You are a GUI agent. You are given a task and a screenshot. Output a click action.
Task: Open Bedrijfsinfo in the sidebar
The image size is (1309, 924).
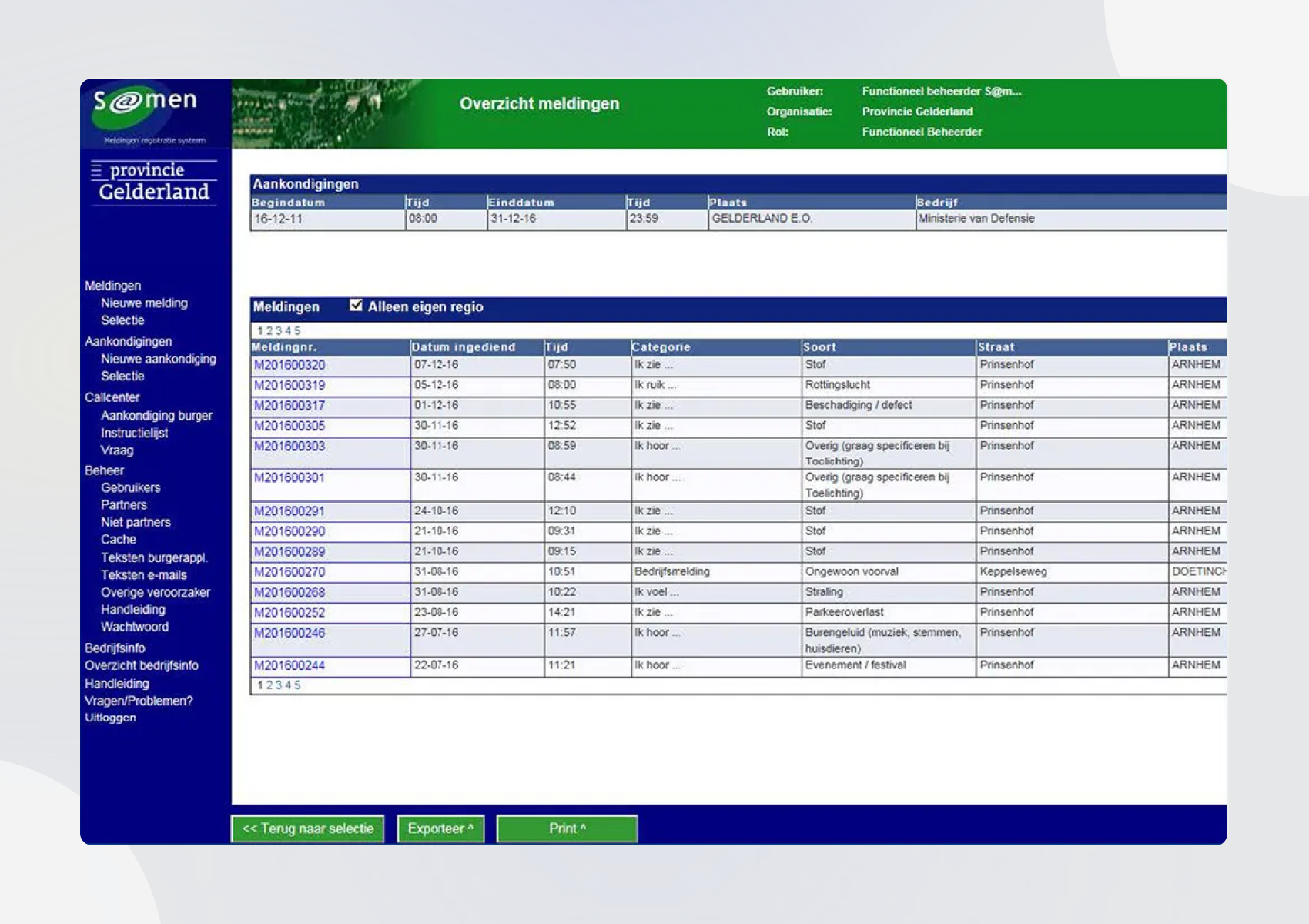pyautogui.click(x=115, y=648)
